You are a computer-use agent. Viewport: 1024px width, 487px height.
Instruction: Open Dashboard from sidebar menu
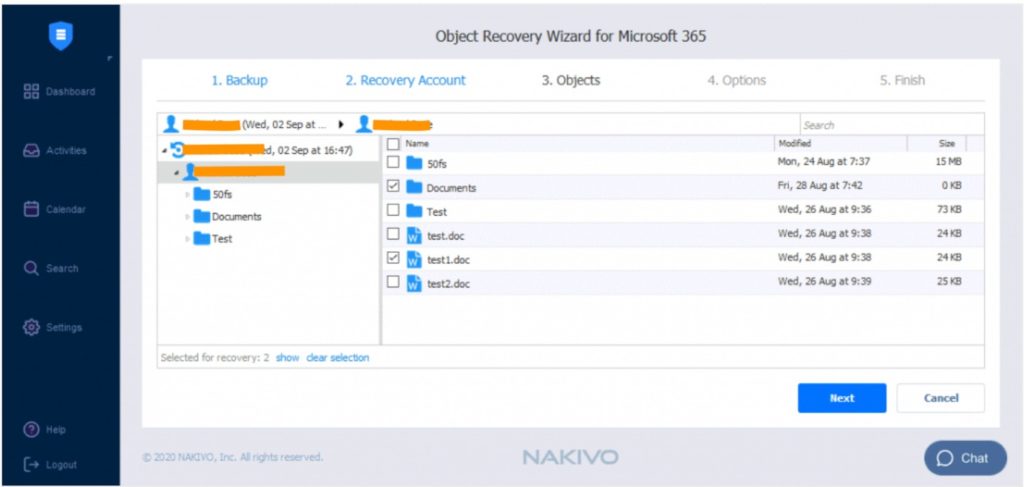(71, 91)
